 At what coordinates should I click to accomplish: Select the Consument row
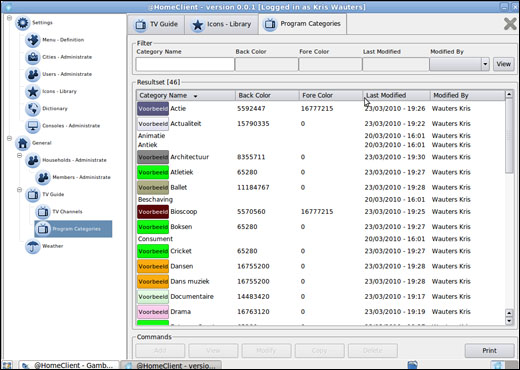click(x=321, y=239)
